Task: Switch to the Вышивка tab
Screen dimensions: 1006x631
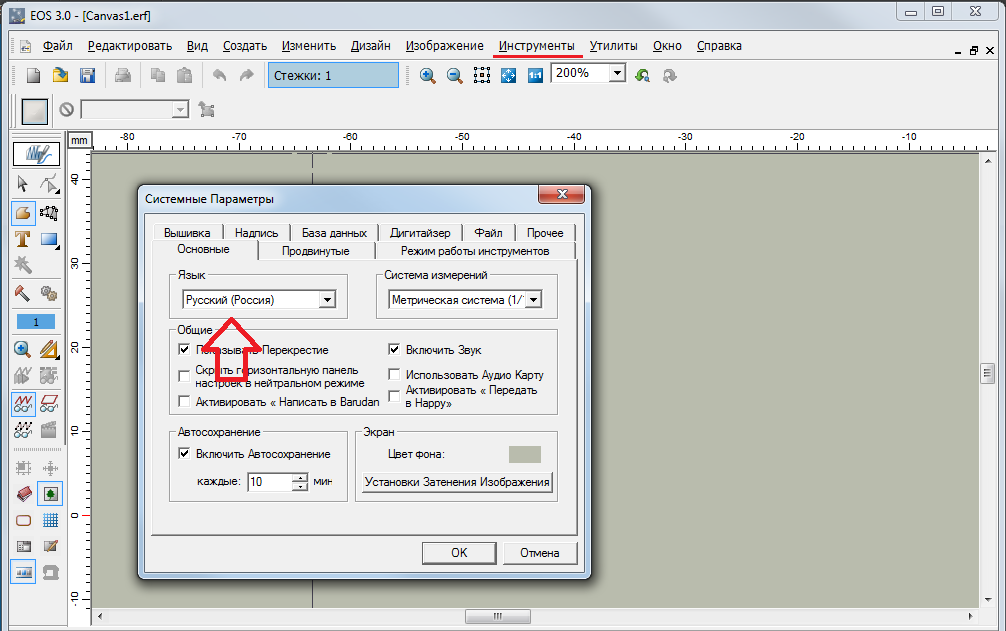Action: pos(187,232)
